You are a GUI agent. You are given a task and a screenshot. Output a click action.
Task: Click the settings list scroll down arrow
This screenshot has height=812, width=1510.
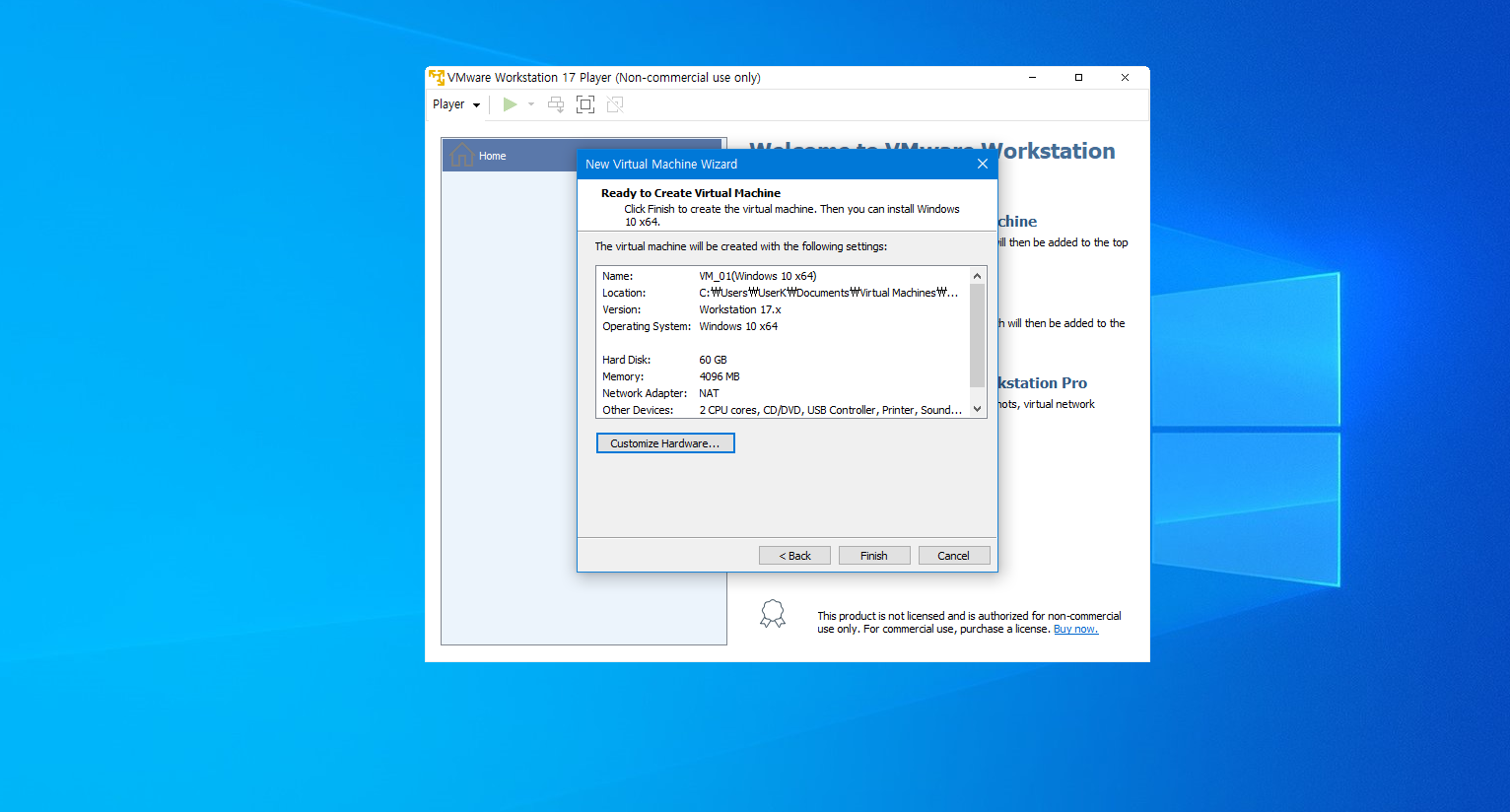[x=978, y=409]
